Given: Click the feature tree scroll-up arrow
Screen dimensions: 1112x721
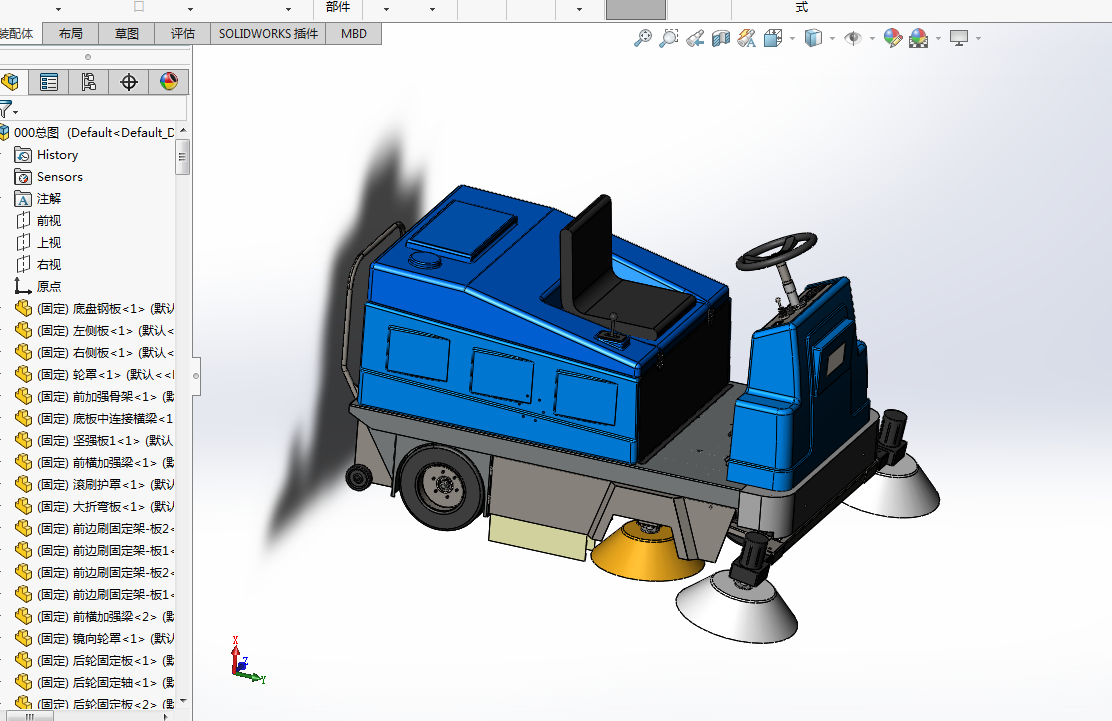Looking at the screenshot, I should tap(183, 130).
